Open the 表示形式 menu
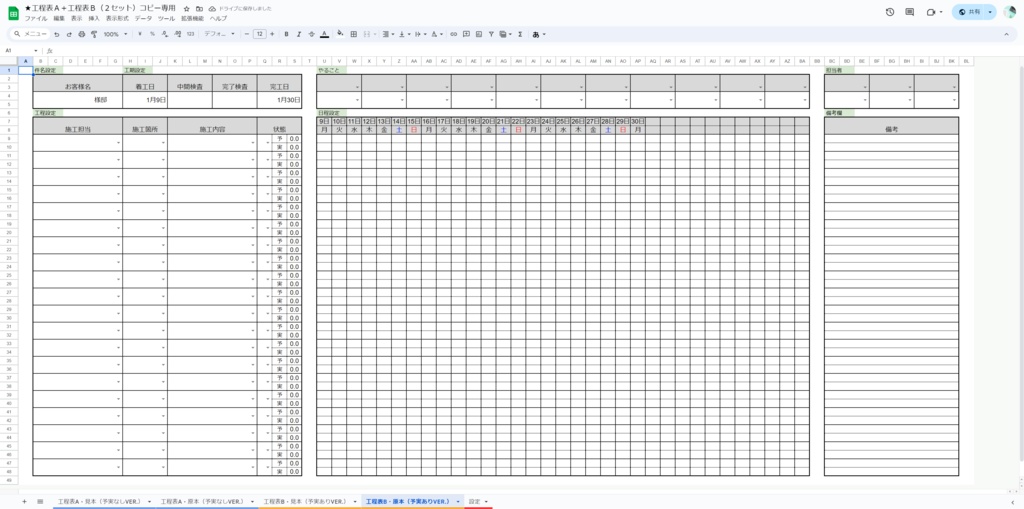 coord(117,19)
